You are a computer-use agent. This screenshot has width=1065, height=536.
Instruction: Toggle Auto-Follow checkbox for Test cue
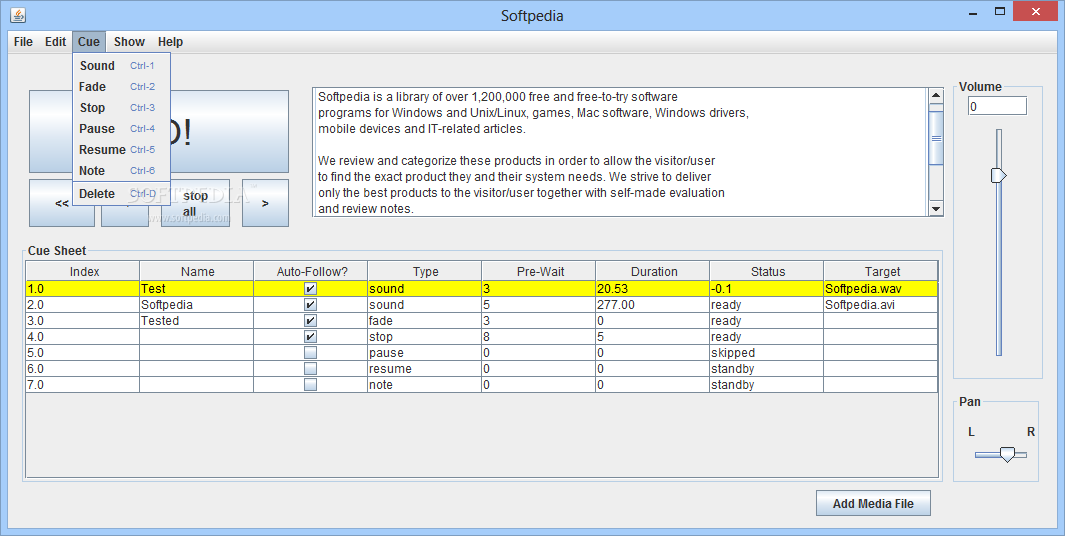tap(310, 289)
